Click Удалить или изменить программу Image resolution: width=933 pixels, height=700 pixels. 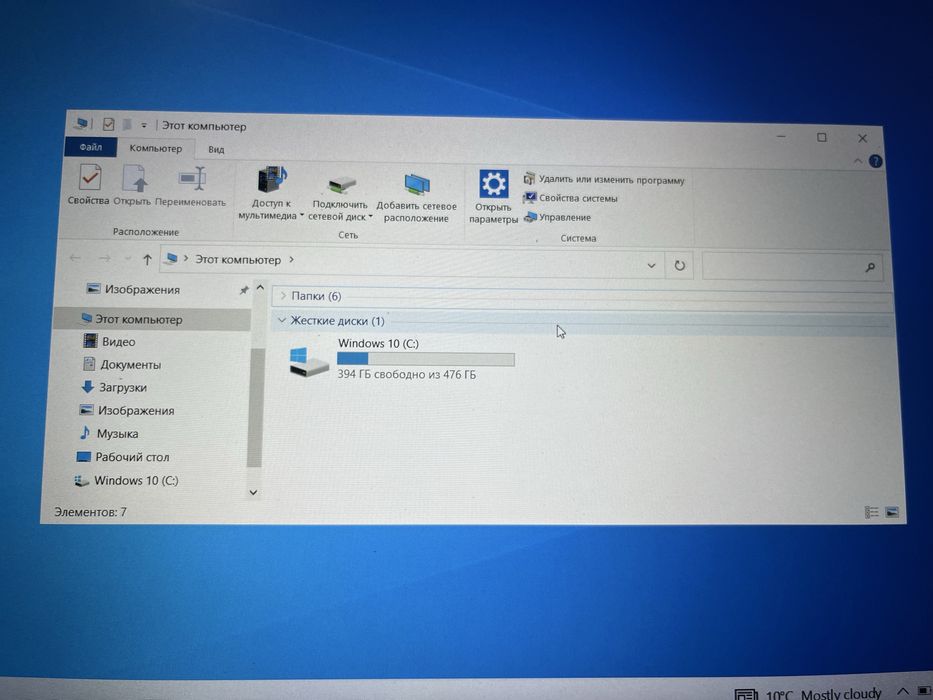click(x=604, y=179)
